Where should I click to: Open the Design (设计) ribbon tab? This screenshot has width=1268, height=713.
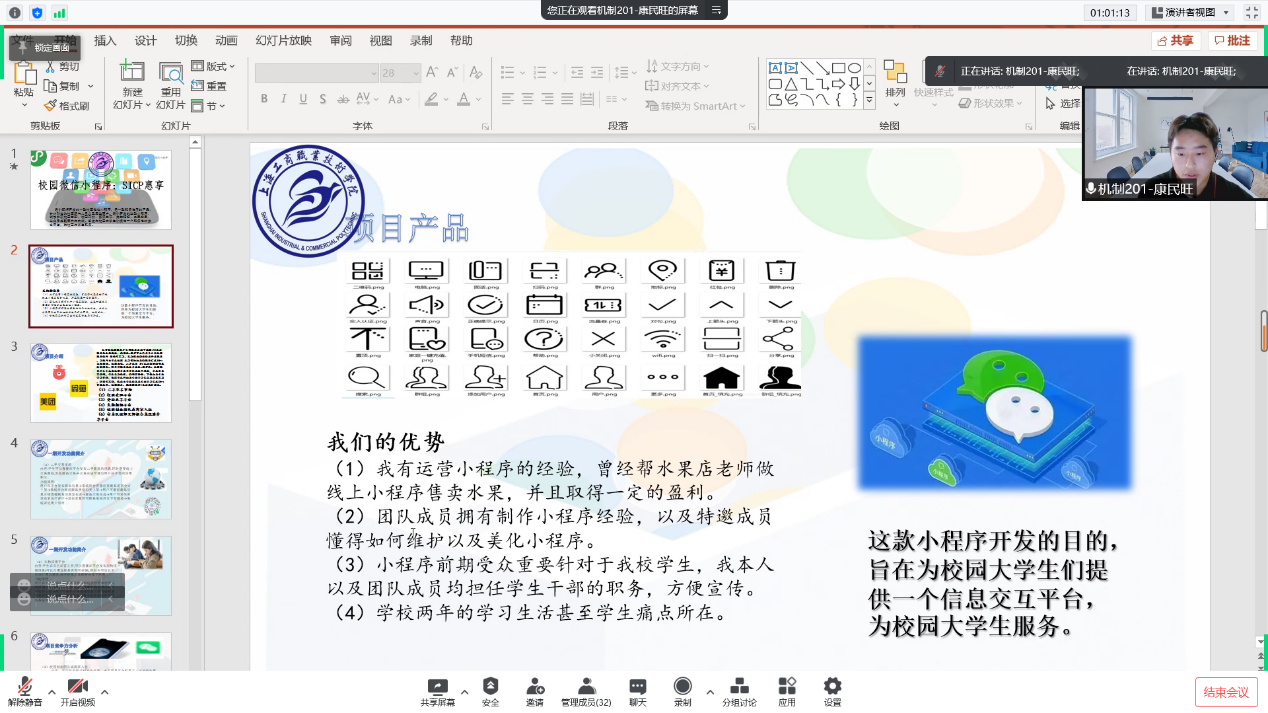(x=146, y=41)
